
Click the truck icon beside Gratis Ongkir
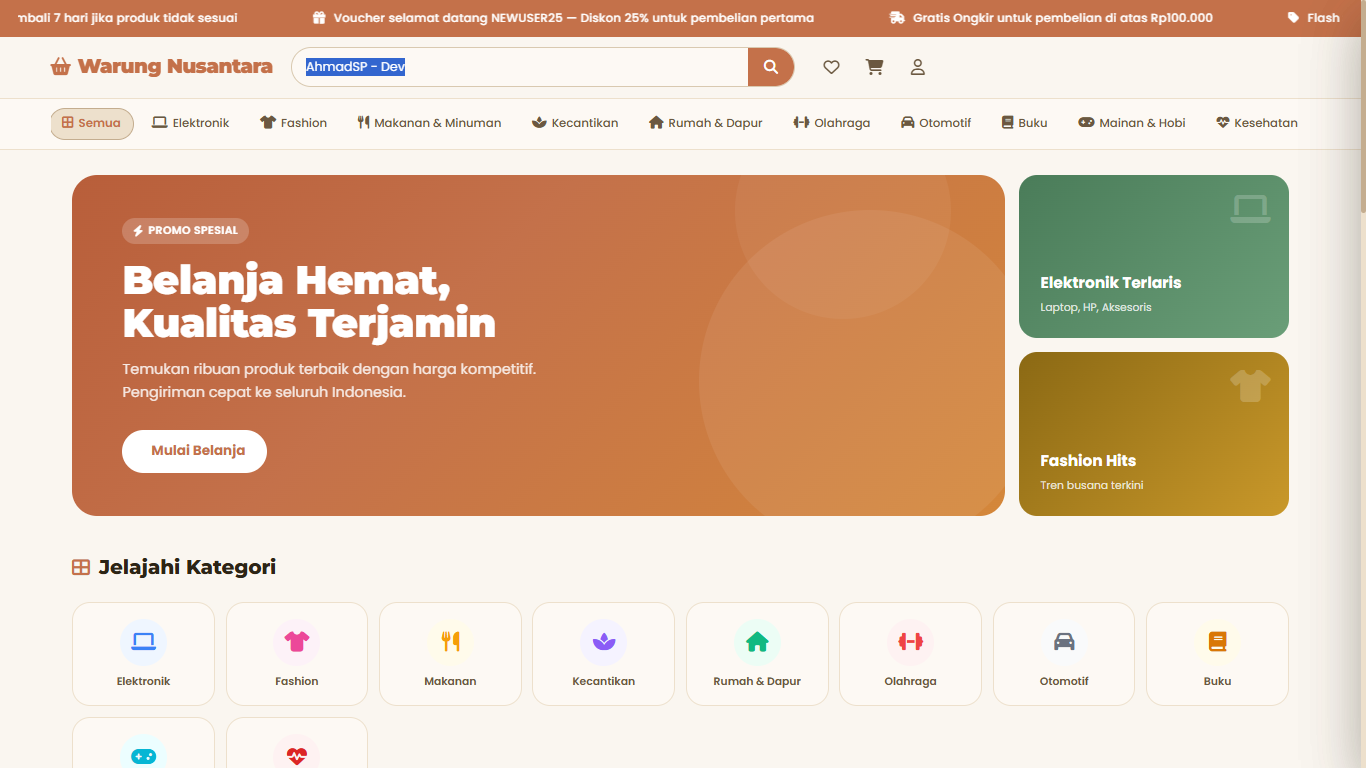[897, 18]
